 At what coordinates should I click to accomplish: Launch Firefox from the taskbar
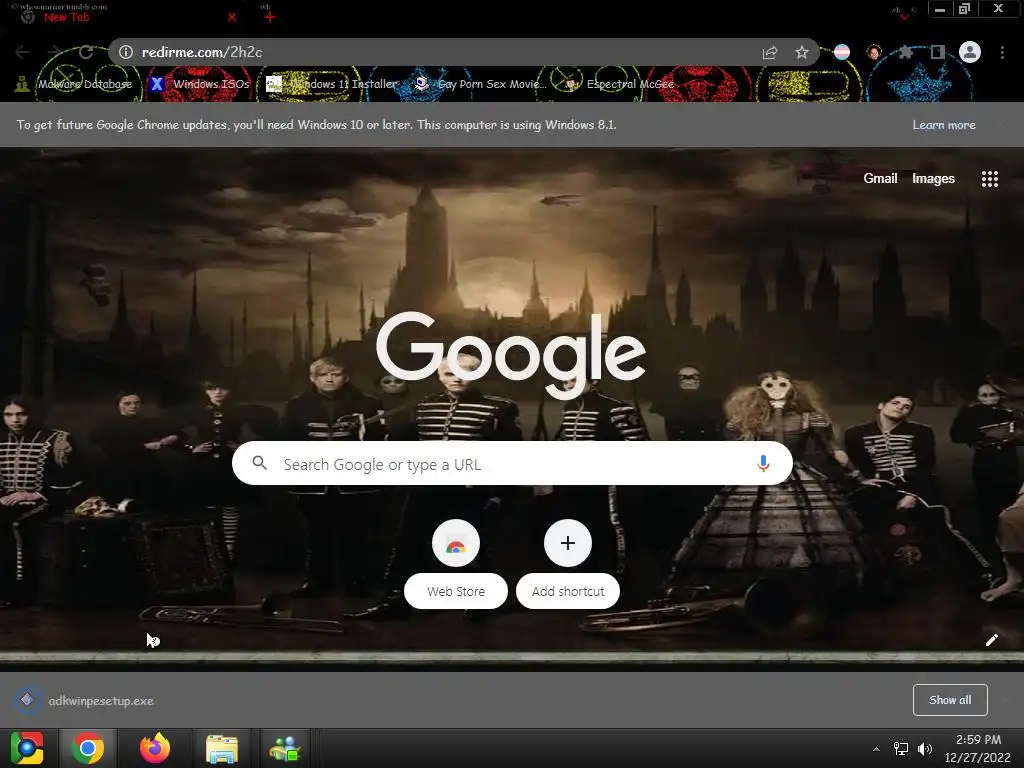pyautogui.click(x=155, y=748)
